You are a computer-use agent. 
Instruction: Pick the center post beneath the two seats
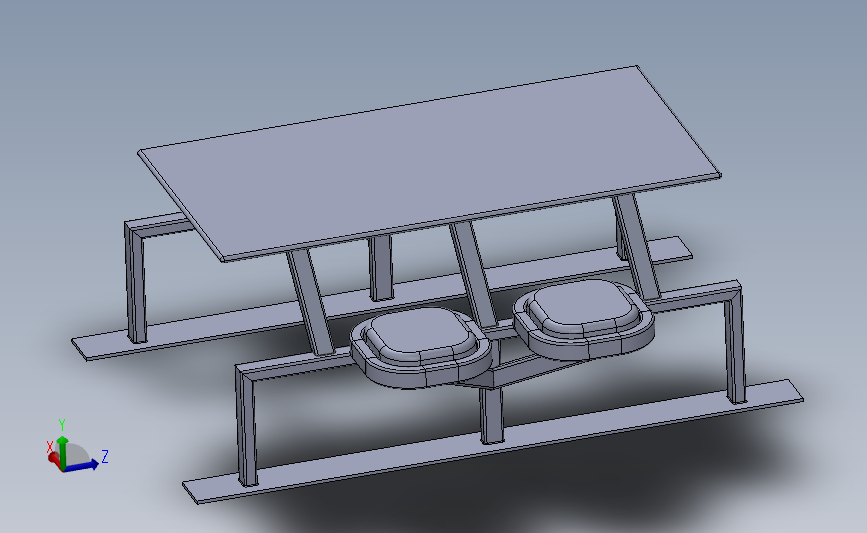492,416
